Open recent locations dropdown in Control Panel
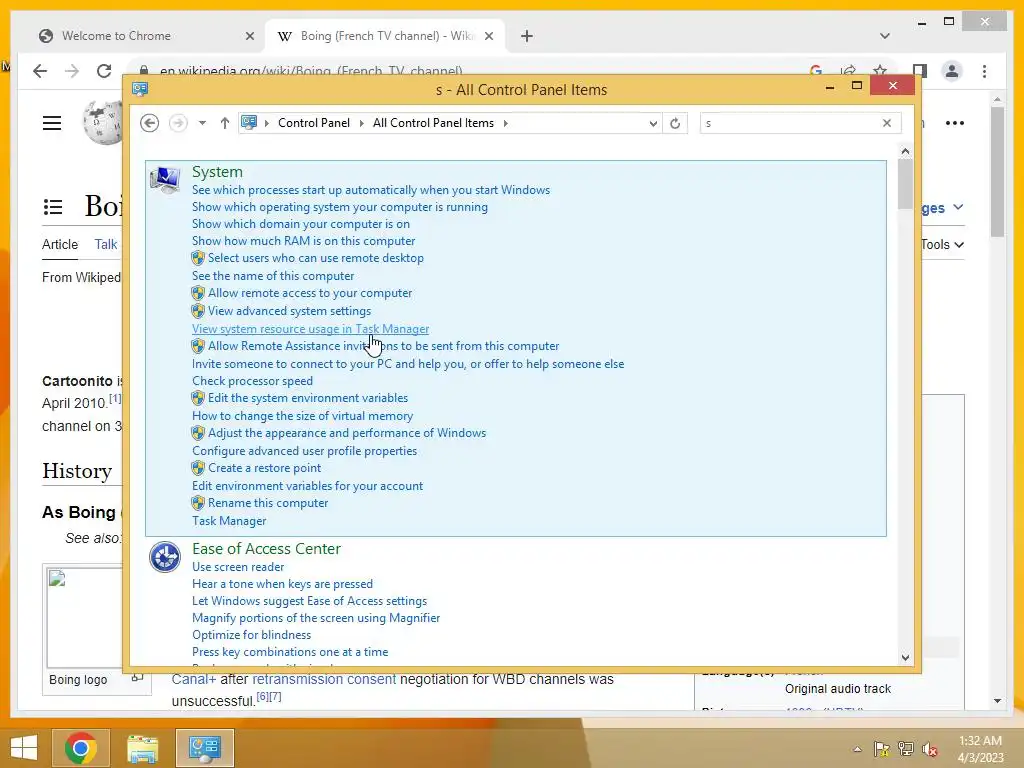The height and width of the screenshot is (768, 1024). point(202,123)
